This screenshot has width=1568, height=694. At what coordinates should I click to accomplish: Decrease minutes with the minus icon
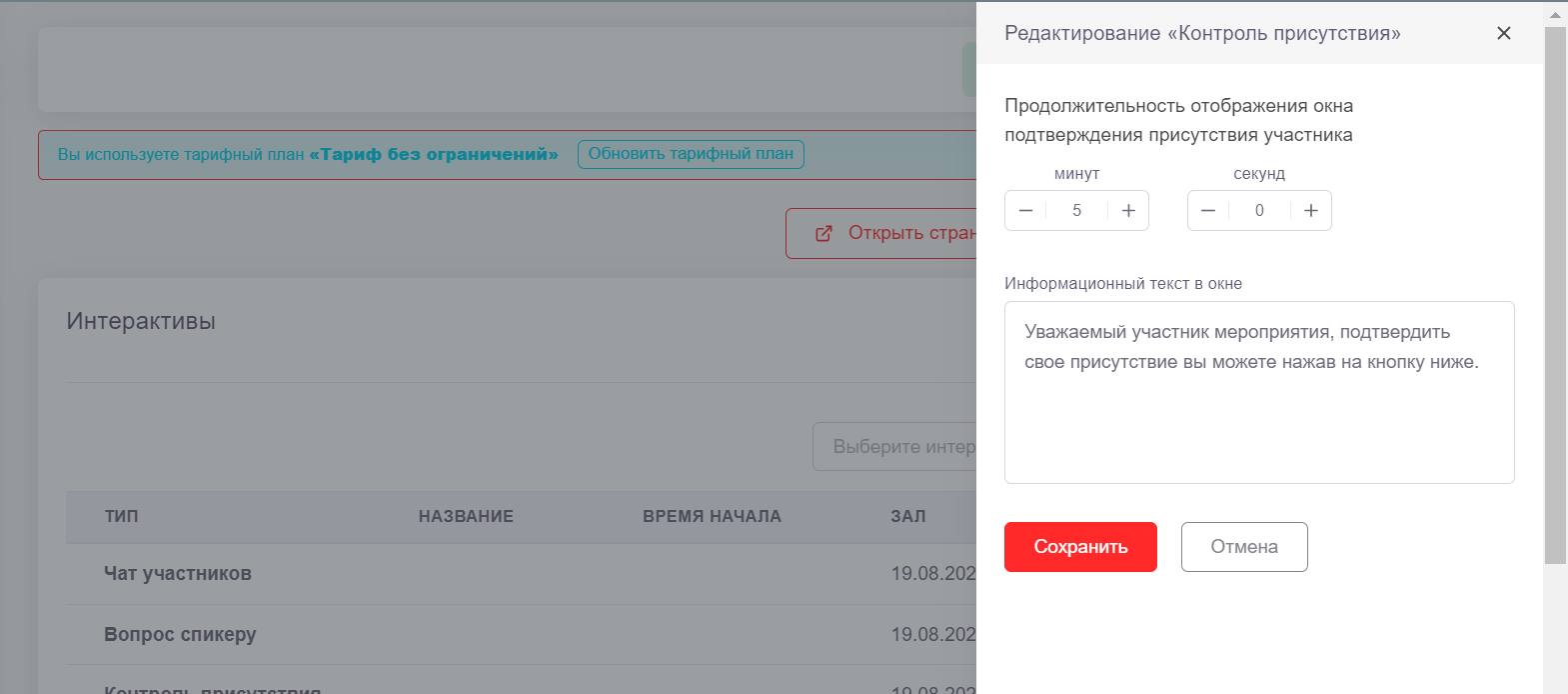tap(1025, 211)
